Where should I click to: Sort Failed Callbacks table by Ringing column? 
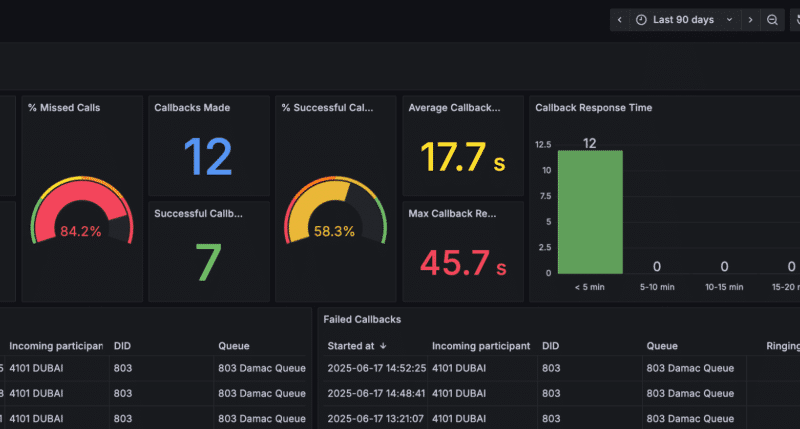click(782, 346)
